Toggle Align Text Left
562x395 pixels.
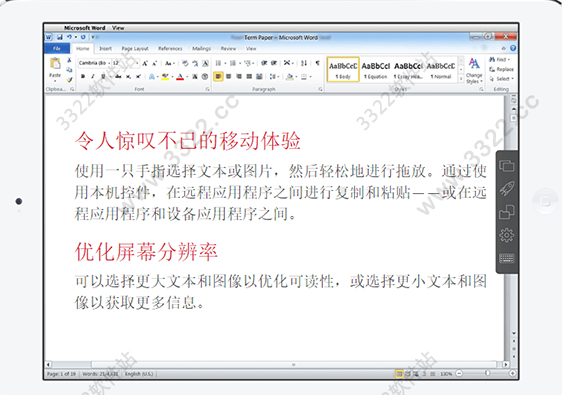[x=218, y=76]
